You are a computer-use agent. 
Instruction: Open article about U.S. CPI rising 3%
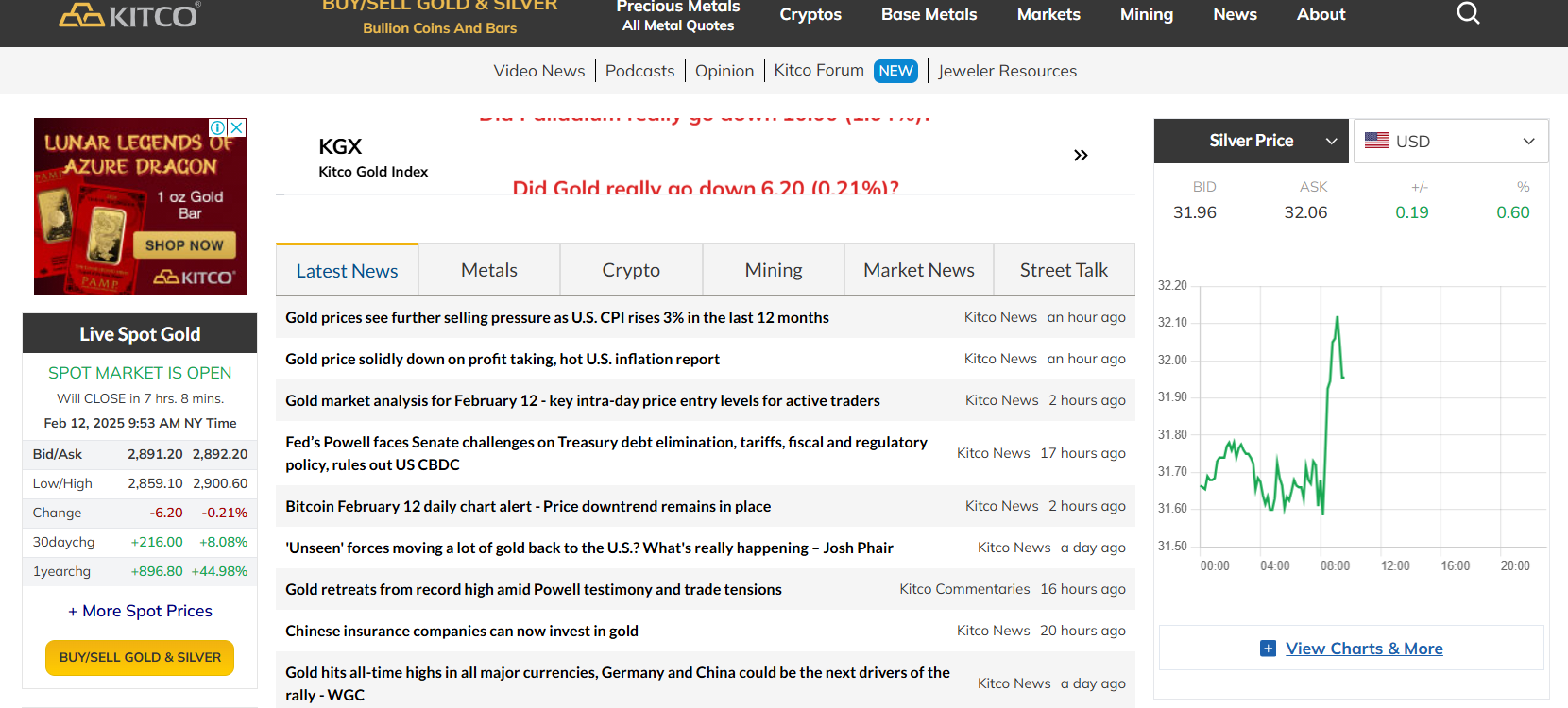coord(557,317)
